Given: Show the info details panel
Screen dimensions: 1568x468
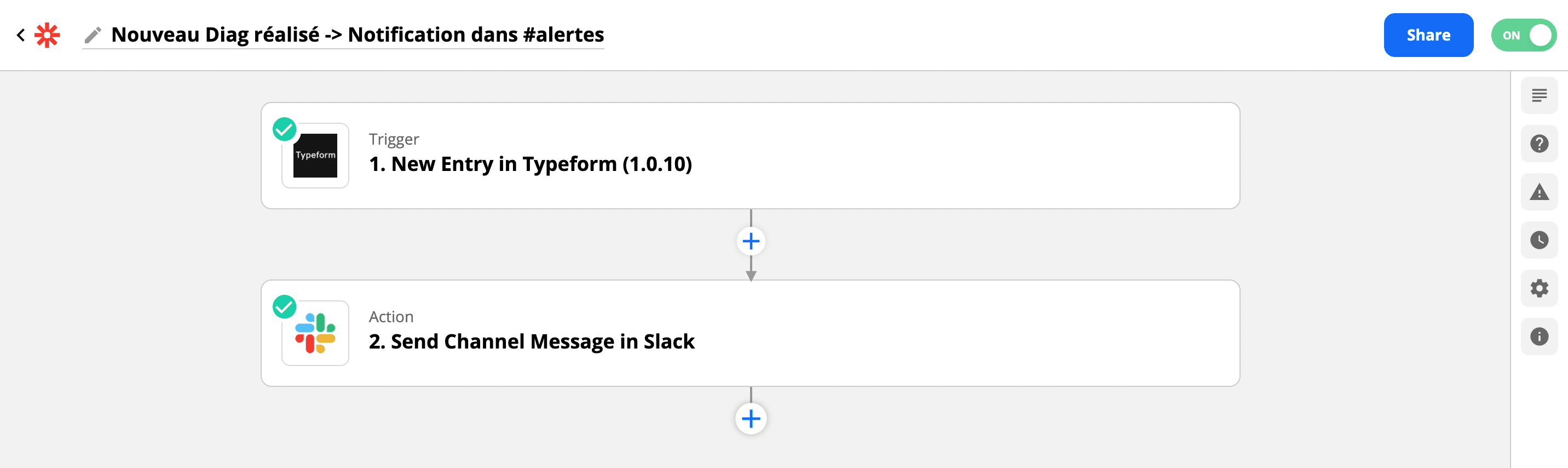Looking at the screenshot, I should [1539, 336].
